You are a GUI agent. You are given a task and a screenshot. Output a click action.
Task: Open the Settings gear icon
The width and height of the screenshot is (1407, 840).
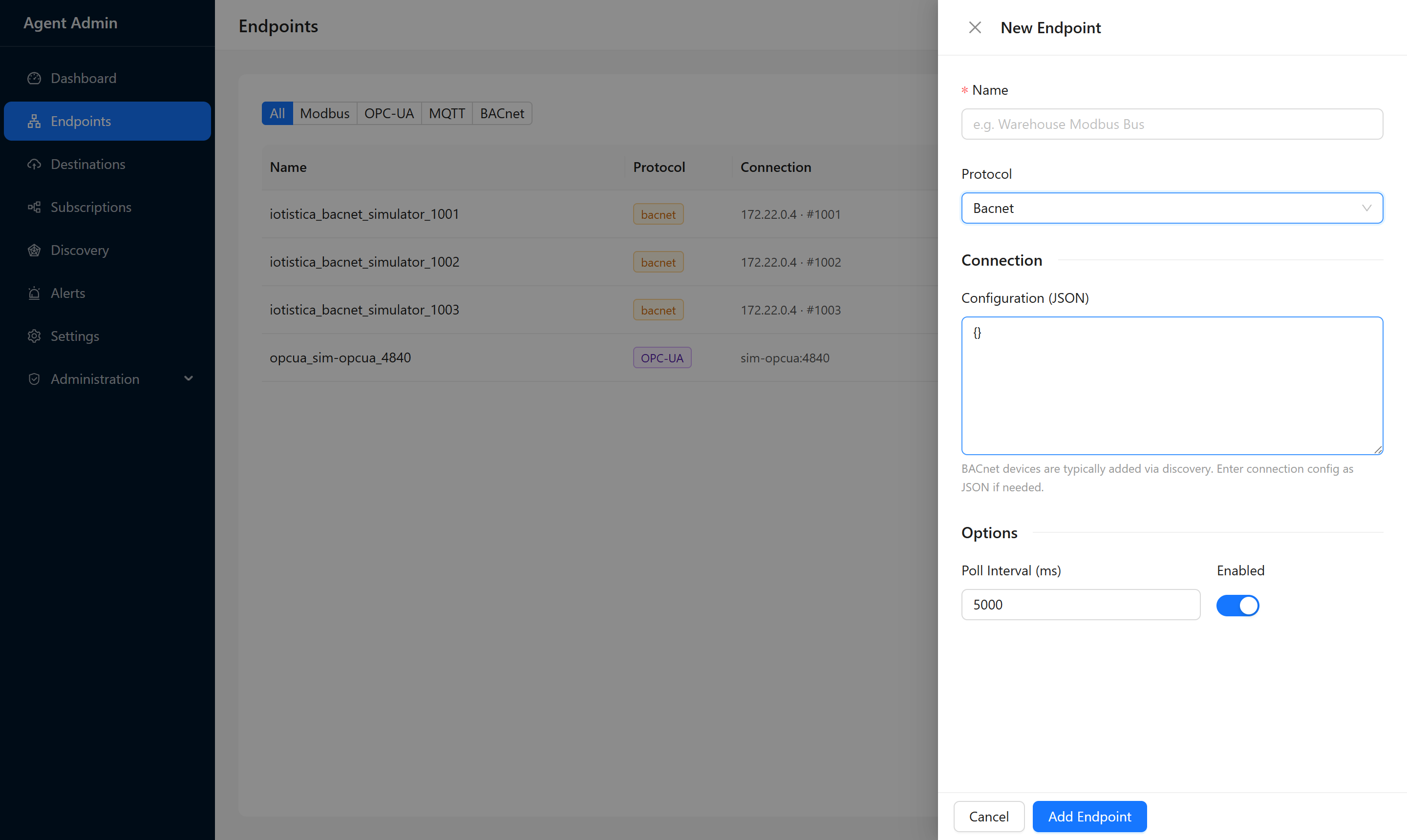pos(34,336)
